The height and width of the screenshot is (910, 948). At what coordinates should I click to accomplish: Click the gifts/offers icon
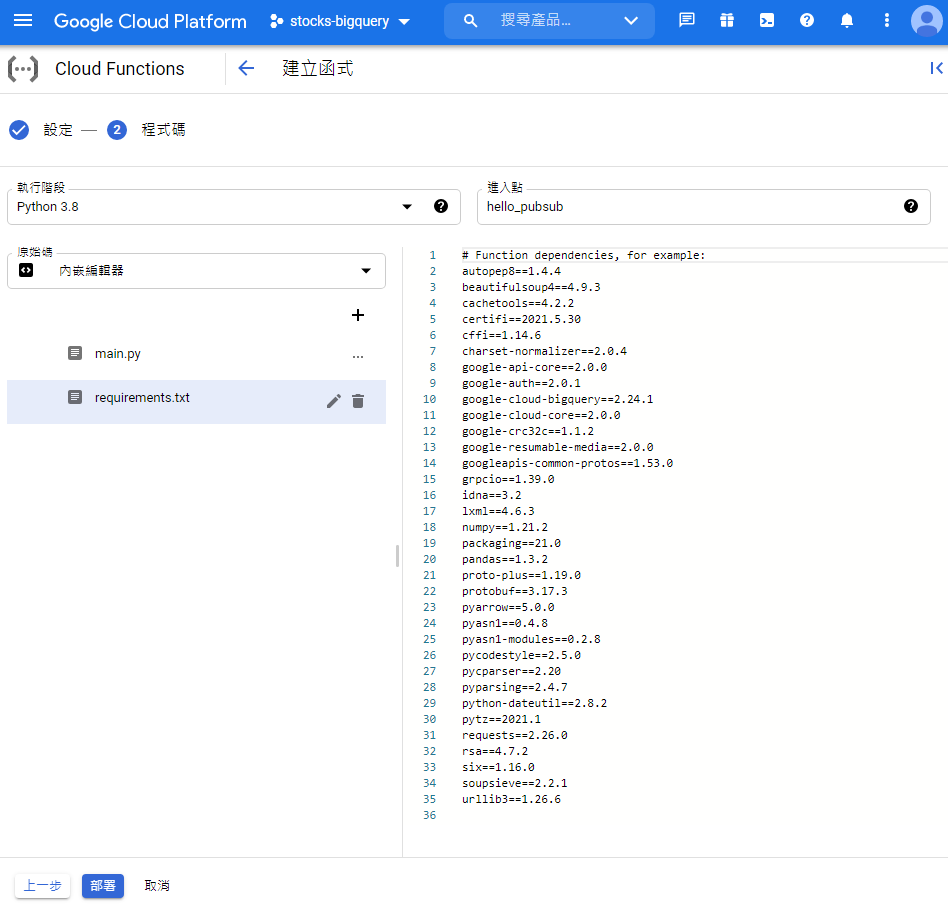pos(726,20)
